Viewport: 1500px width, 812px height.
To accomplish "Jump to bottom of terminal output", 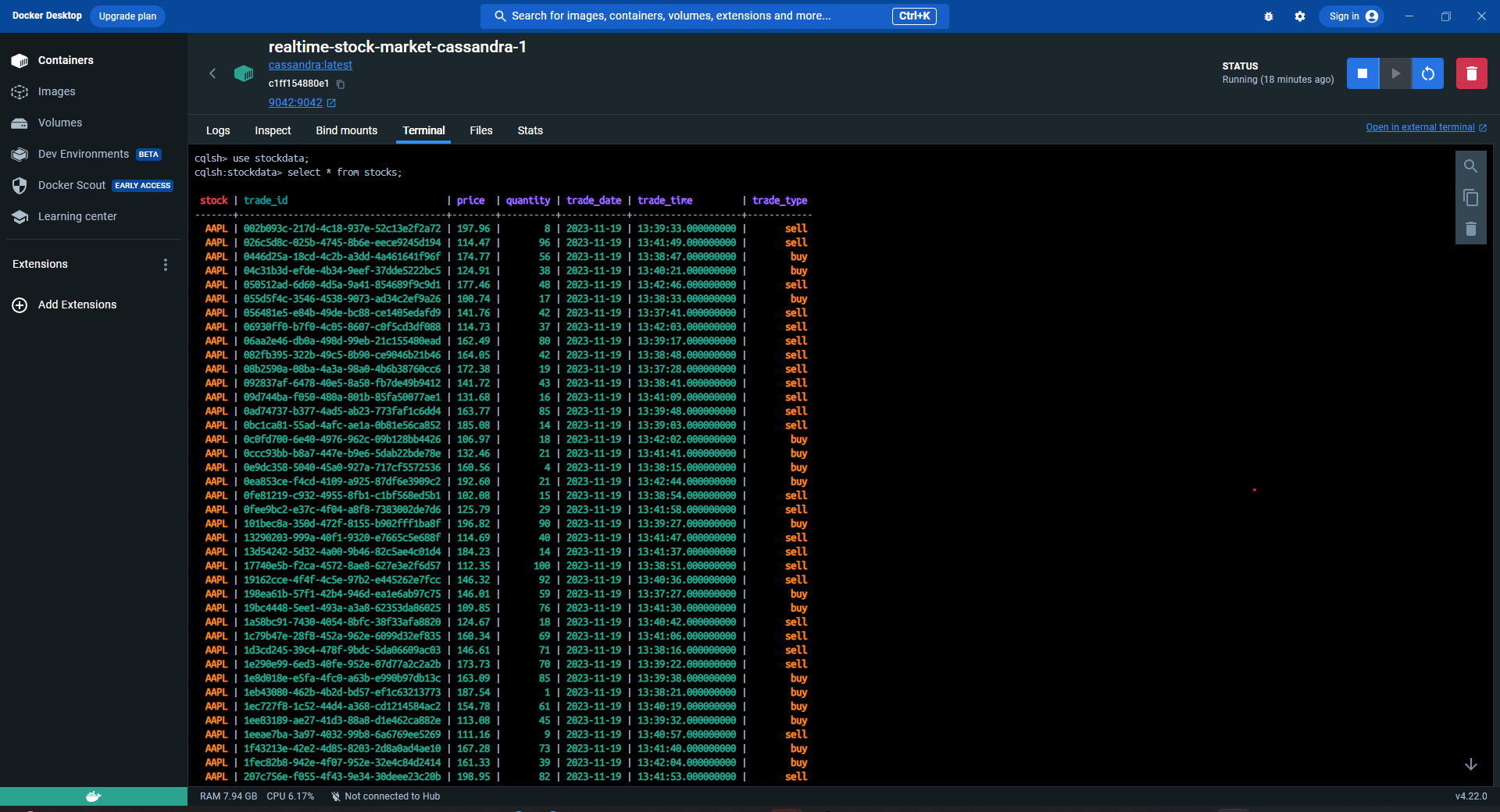I will pos(1470,764).
